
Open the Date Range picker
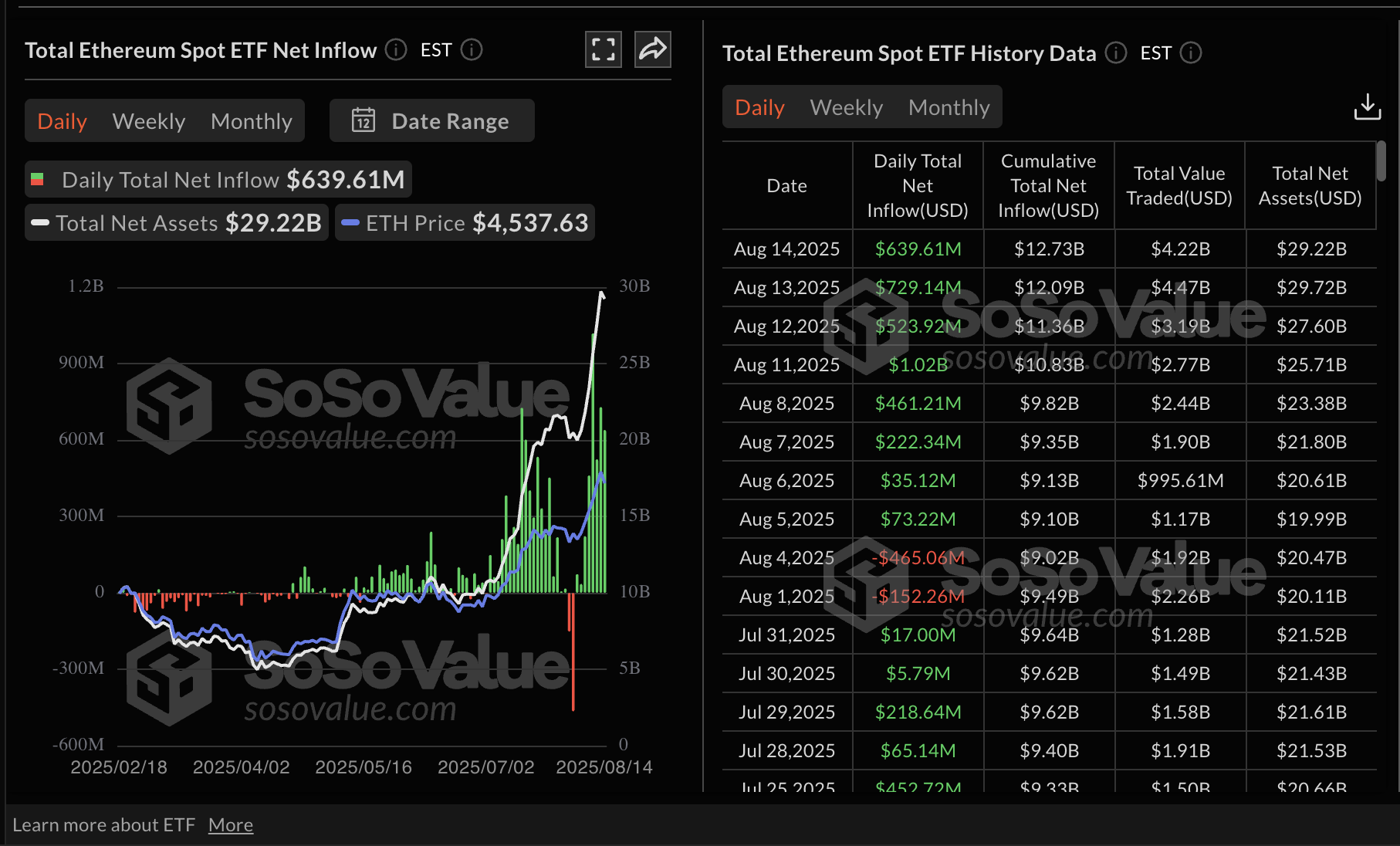[x=432, y=121]
